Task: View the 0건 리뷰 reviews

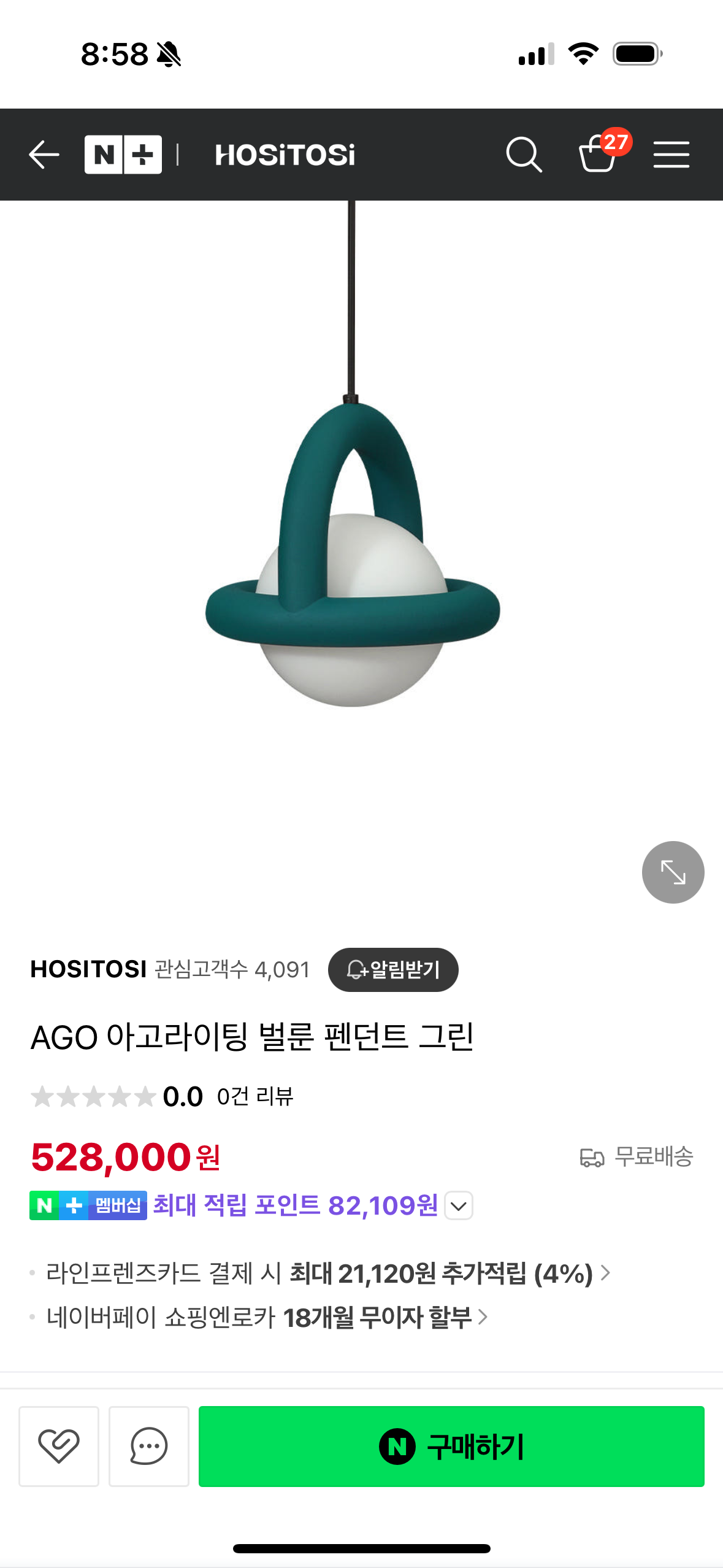Action: click(255, 1096)
